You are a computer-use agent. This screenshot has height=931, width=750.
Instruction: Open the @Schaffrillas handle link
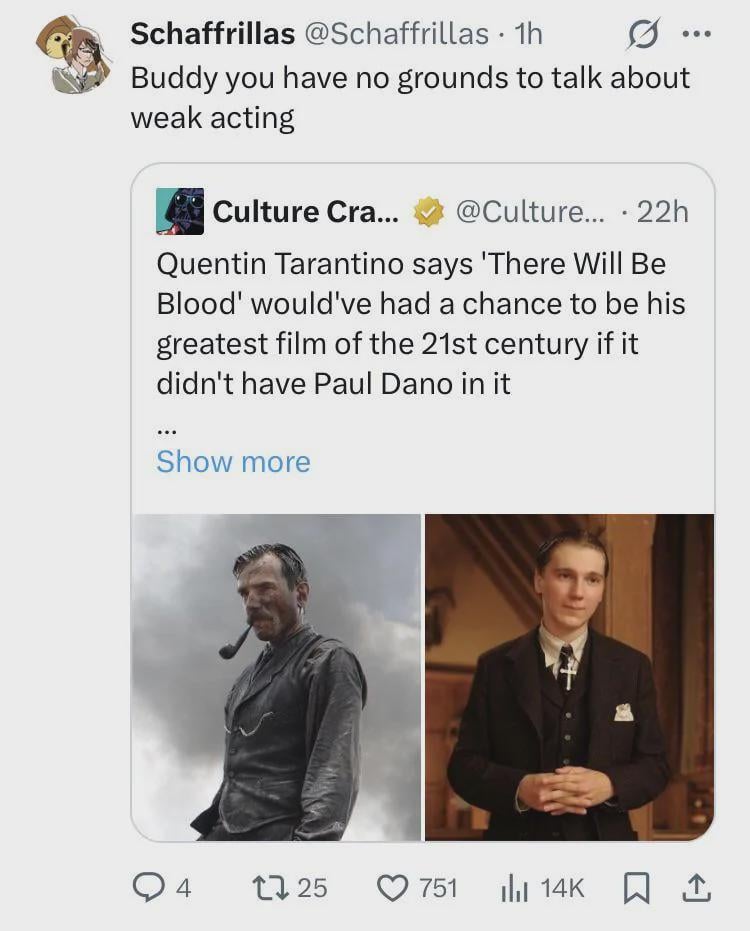click(397, 34)
